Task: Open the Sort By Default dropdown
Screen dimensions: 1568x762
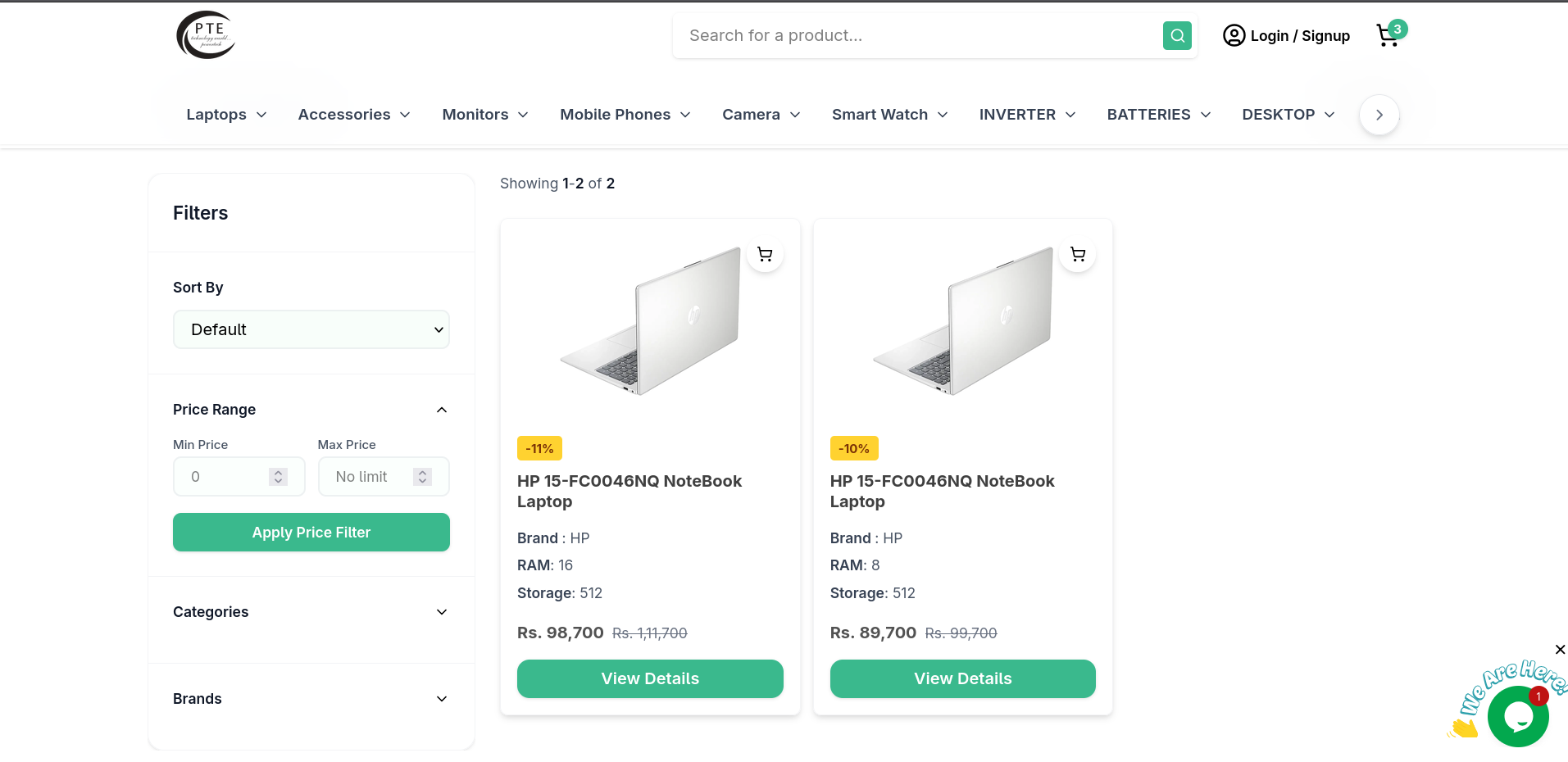Action: [311, 329]
